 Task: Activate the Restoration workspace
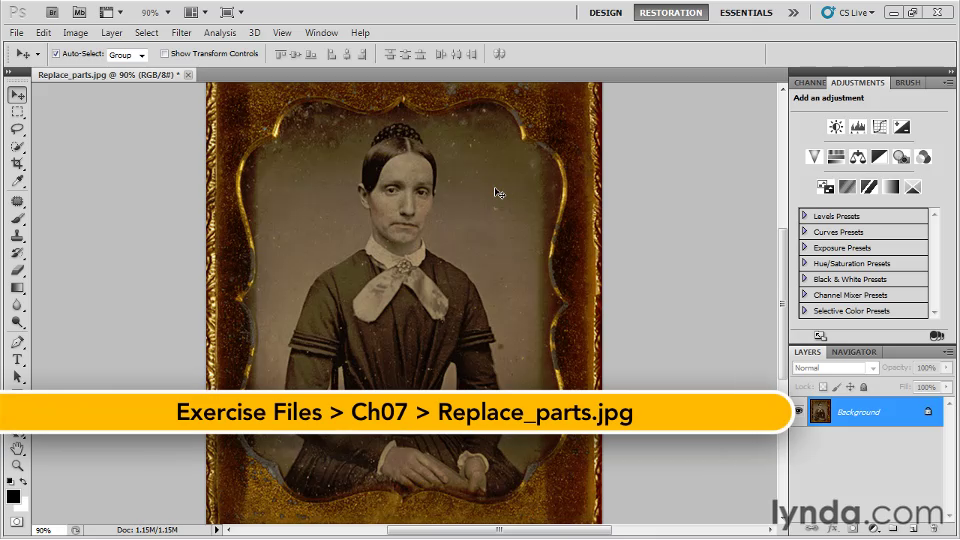[x=671, y=13]
